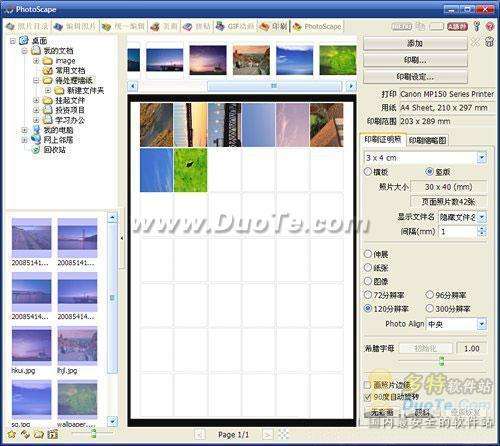Click the grey rounded badge in the top bar
Image resolution: width=500 pixels, height=446 pixels.
coord(401,26)
